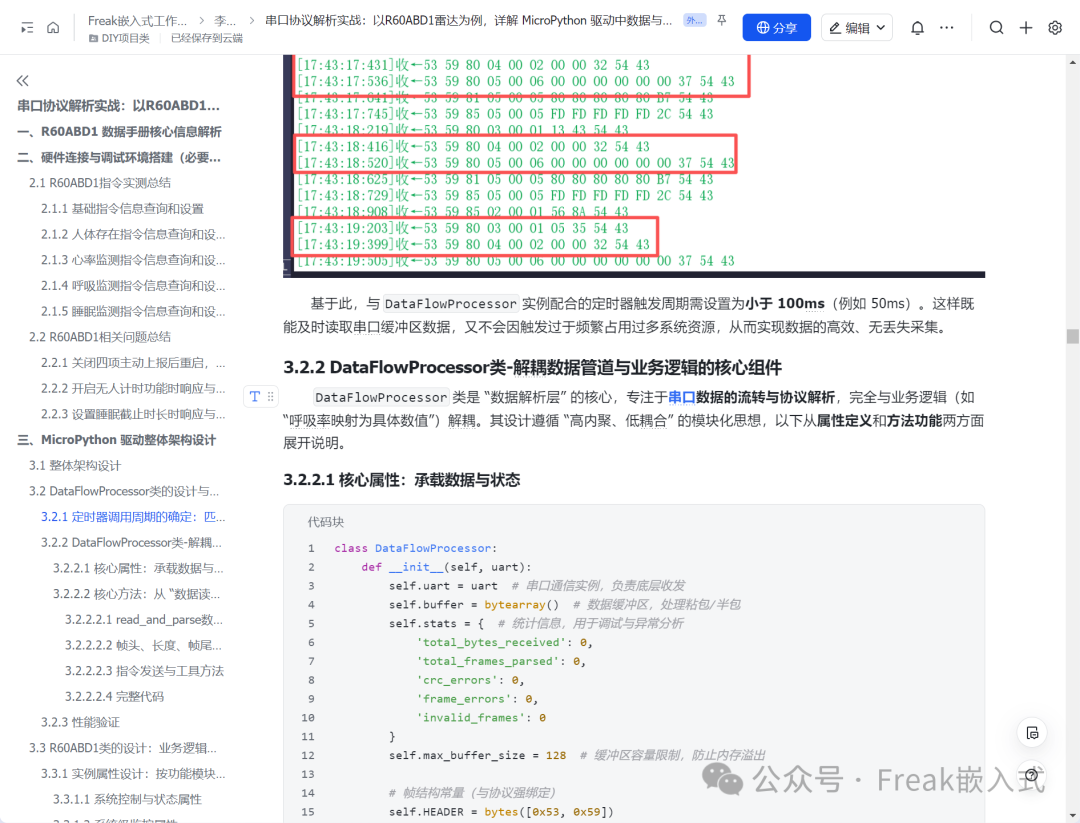
Task: Open outline item 3.2.2.2.3 指令发送与工具方法
Action: (144, 671)
